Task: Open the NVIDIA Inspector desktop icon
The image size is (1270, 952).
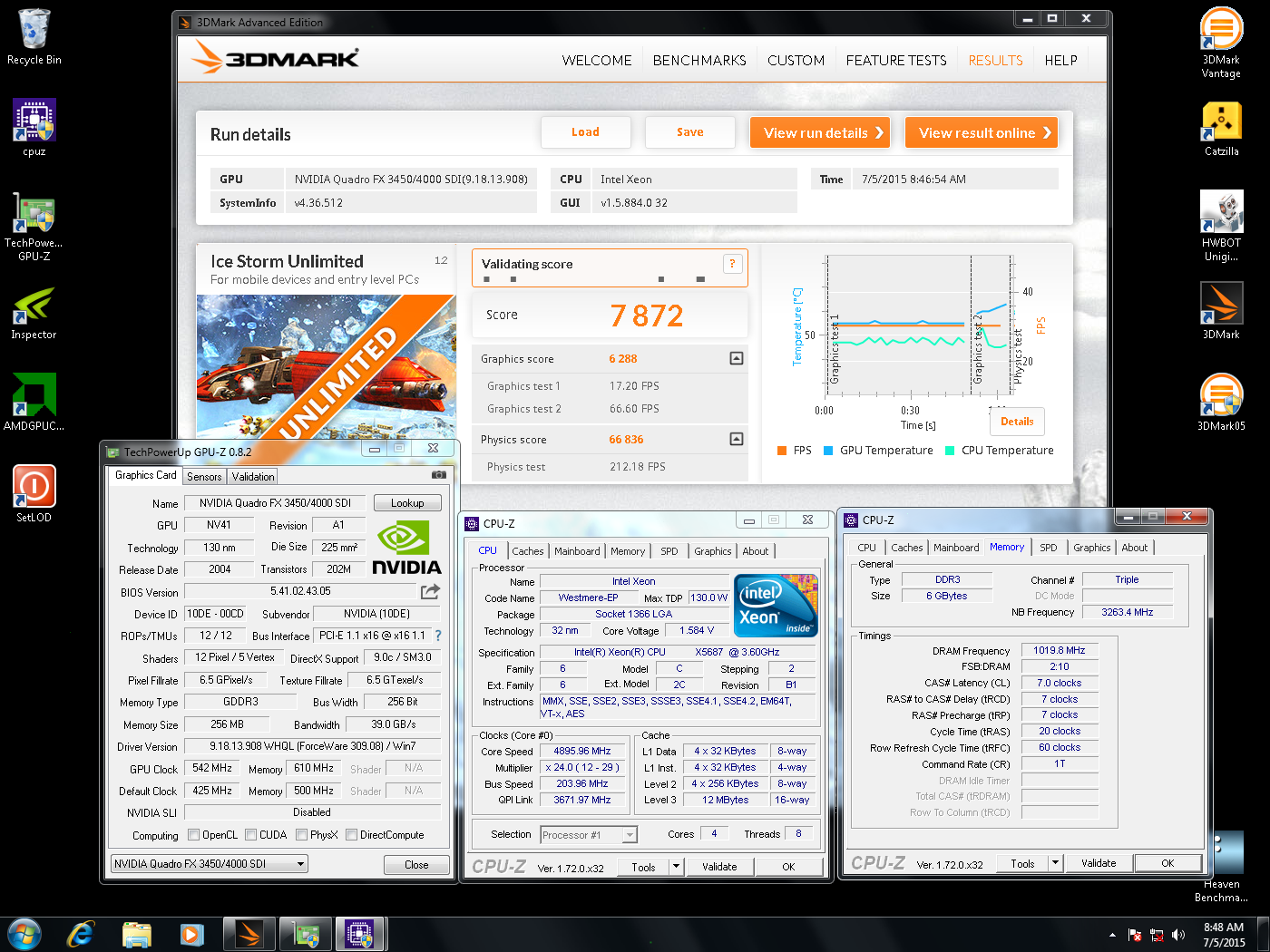Action: pos(34,314)
